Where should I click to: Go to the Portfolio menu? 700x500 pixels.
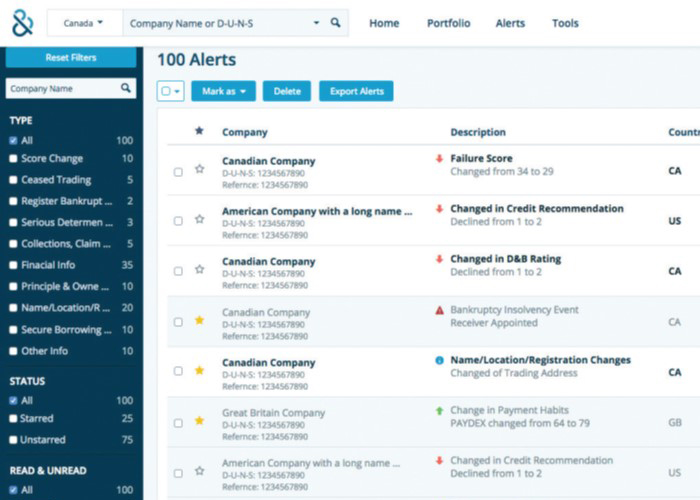(x=447, y=23)
